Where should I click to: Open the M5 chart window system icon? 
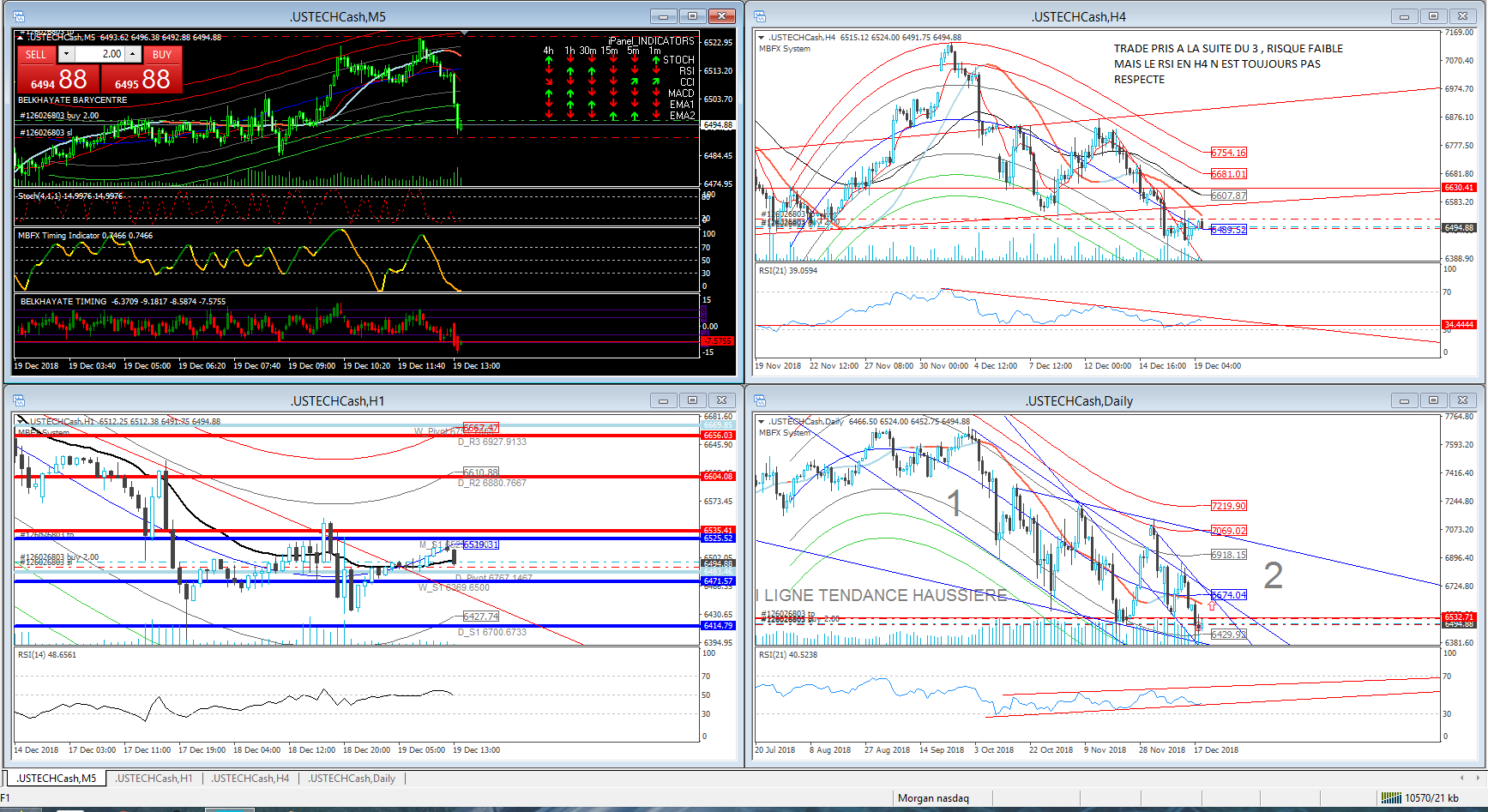[x=19, y=16]
